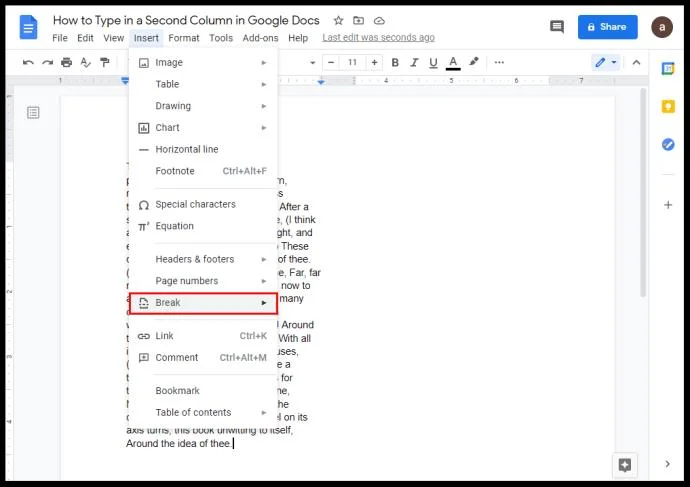
Task: Insert a Horizontal line
Action: [x=203, y=149]
